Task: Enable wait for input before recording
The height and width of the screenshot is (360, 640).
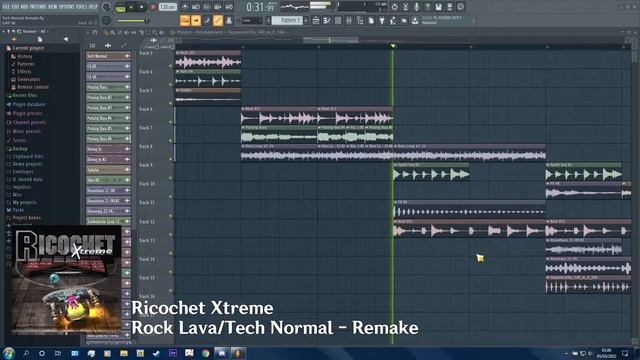Action: (196, 7)
